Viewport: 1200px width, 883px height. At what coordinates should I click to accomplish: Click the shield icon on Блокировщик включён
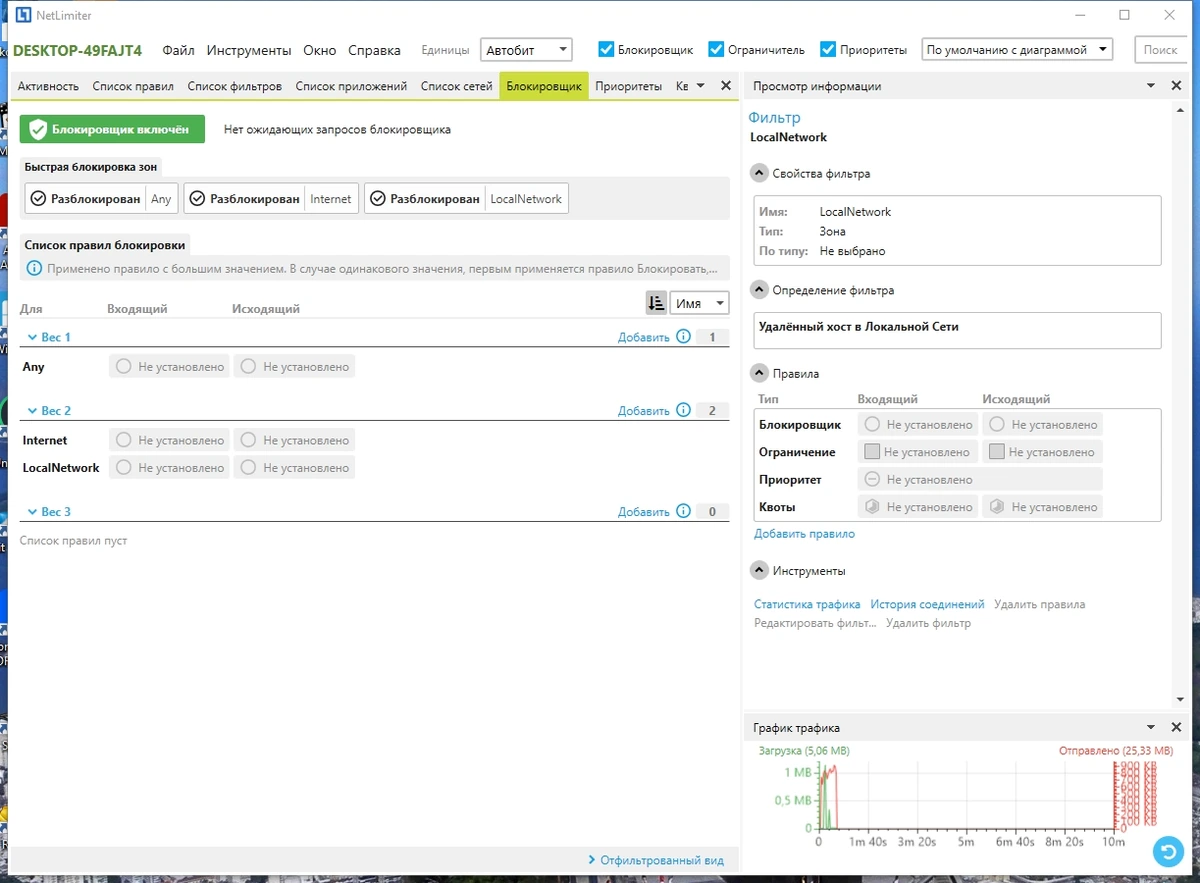(38, 129)
